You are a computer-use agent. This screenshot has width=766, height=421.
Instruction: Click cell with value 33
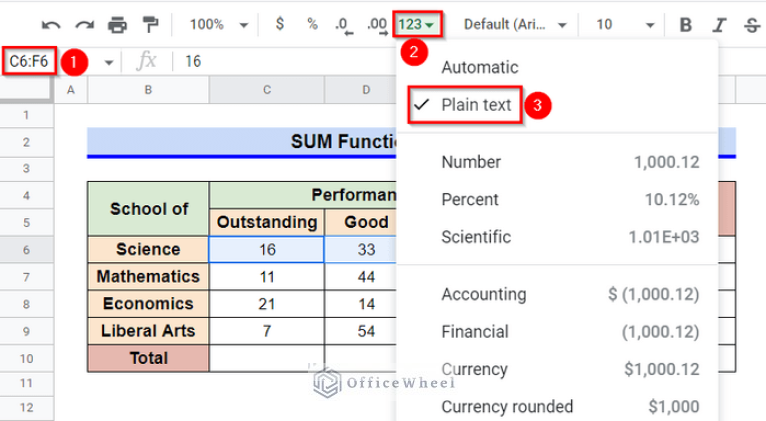pyautogui.click(x=362, y=250)
